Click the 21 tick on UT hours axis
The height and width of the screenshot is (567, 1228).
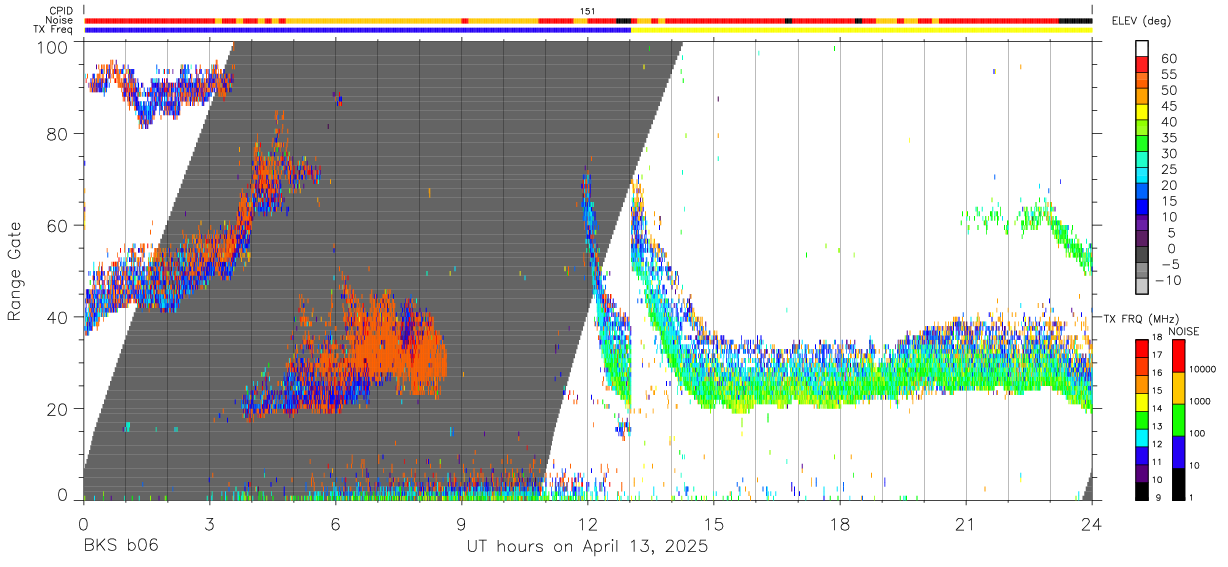[x=966, y=525]
